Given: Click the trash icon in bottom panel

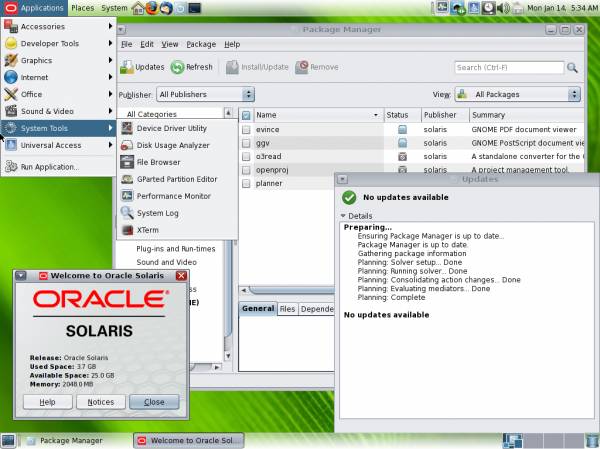Looking at the screenshot, I should [592, 440].
